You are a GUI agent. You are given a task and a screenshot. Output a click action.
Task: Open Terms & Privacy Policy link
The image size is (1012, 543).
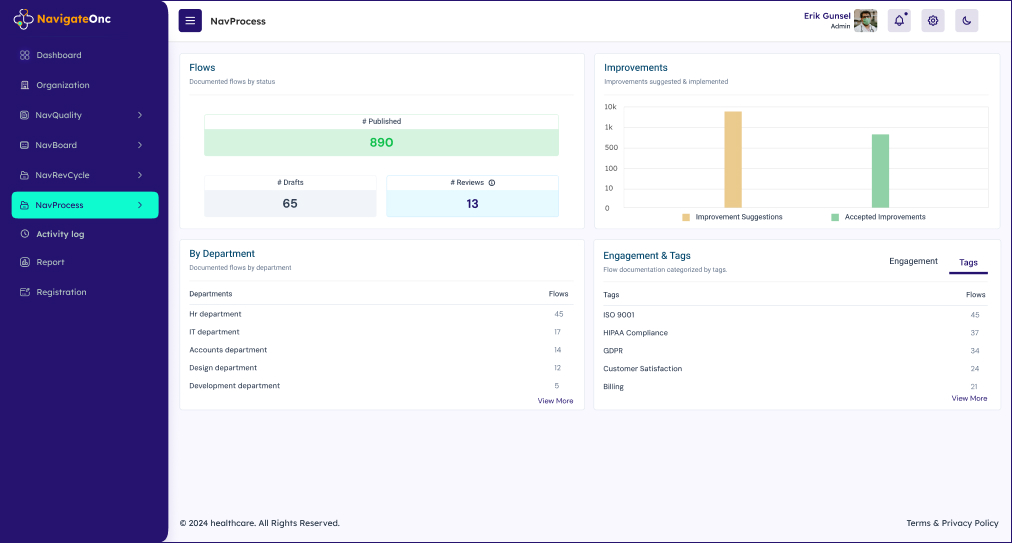click(x=952, y=523)
